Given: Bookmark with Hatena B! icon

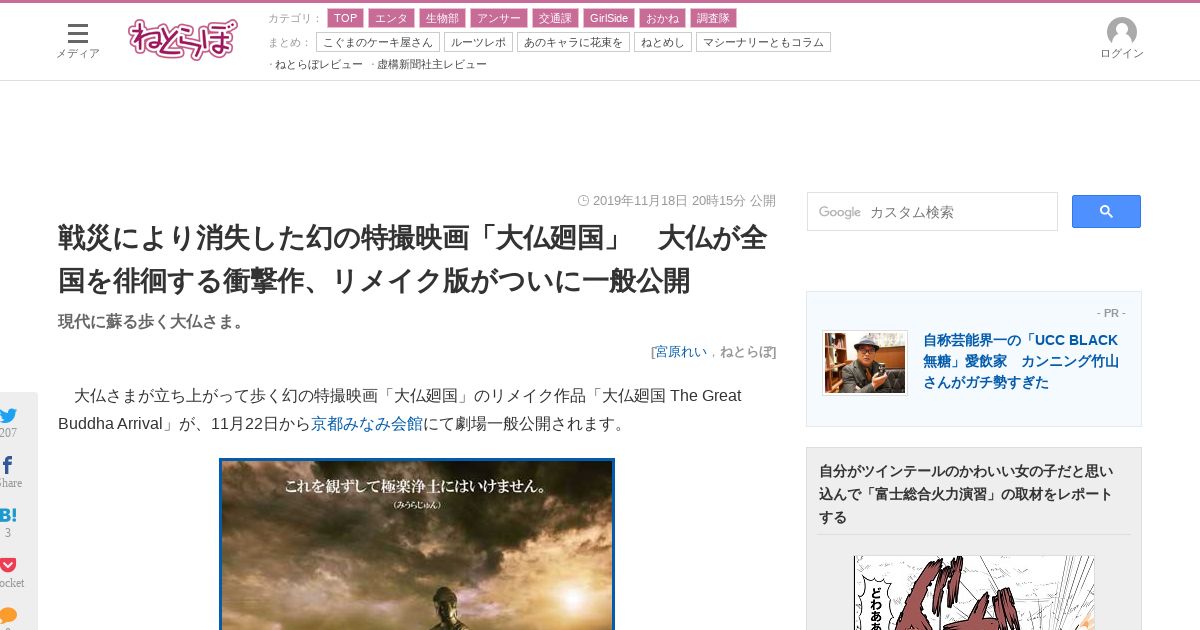Looking at the screenshot, I should [8, 515].
